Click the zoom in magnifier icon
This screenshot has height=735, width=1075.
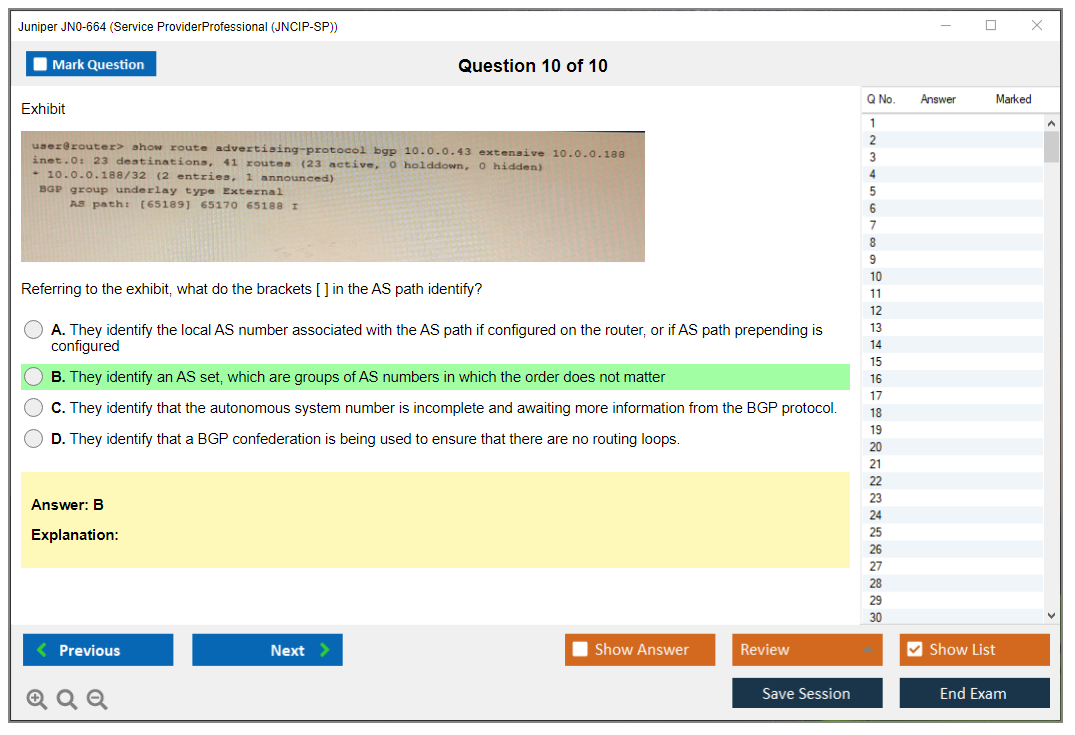click(37, 700)
